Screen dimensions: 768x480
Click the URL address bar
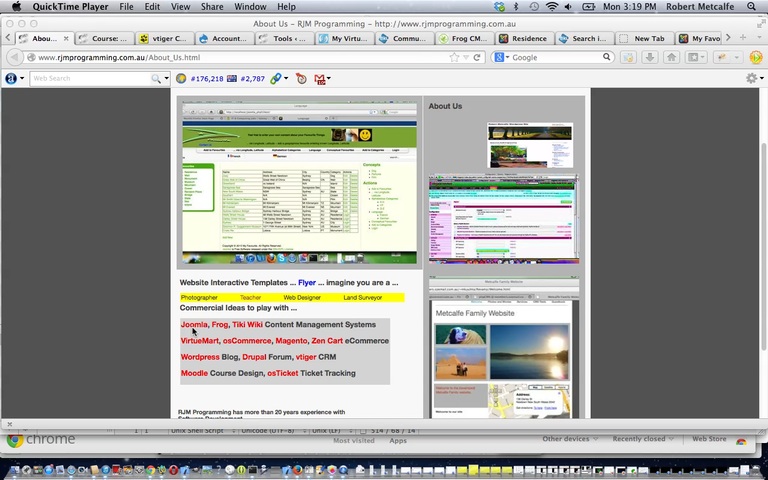tap(242, 57)
